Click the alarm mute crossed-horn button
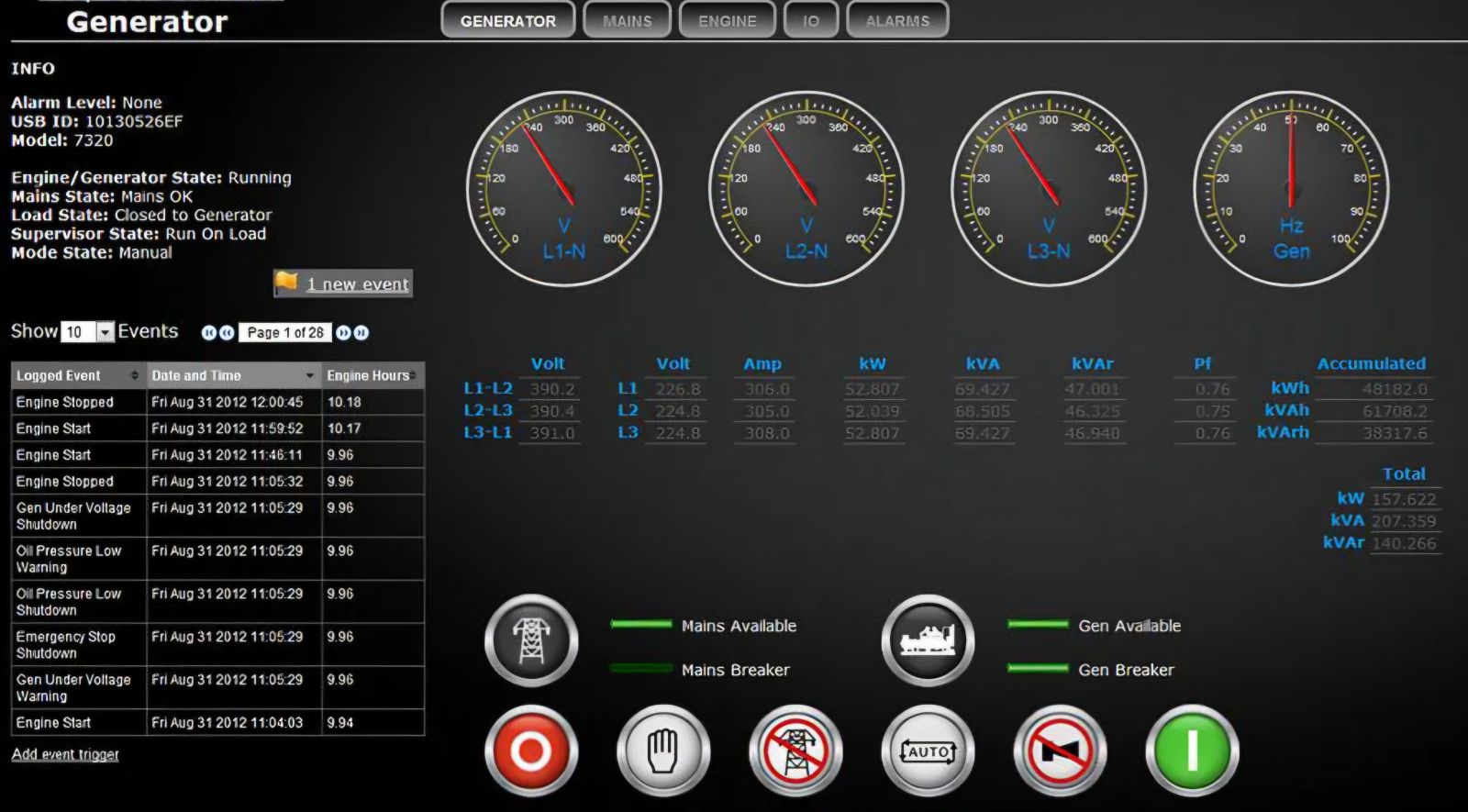 click(x=1060, y=751)
